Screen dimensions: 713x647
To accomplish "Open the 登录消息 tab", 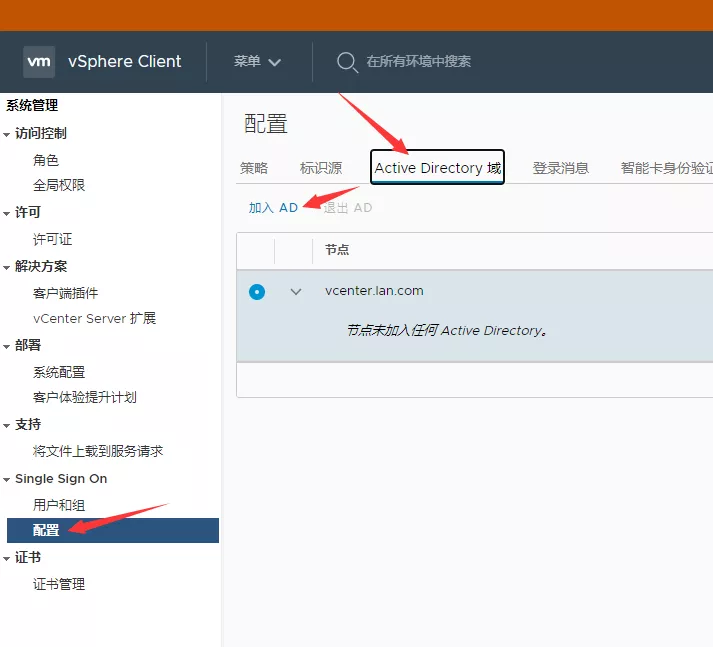I will click(x=560, y=168).
